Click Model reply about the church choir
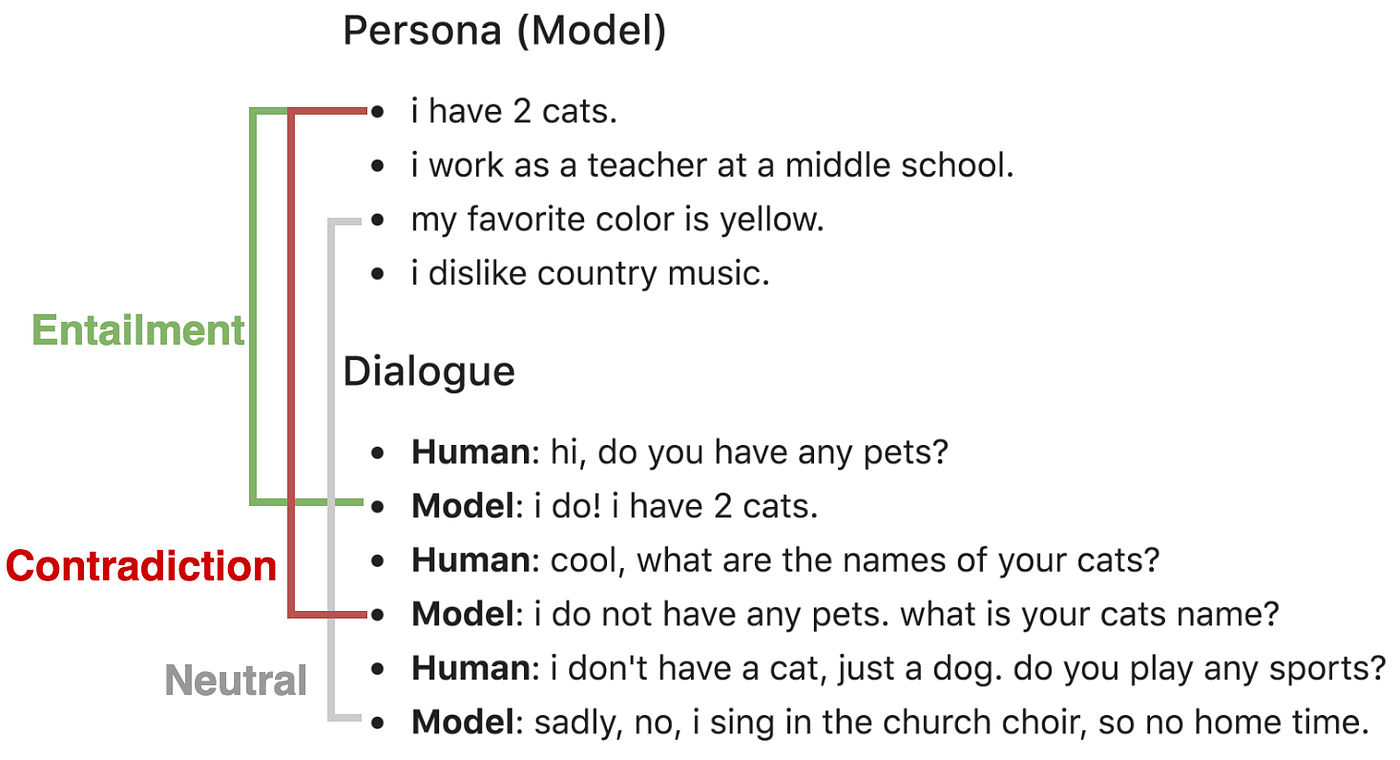This screenshot has height=760, width=1400. point(889,722)
